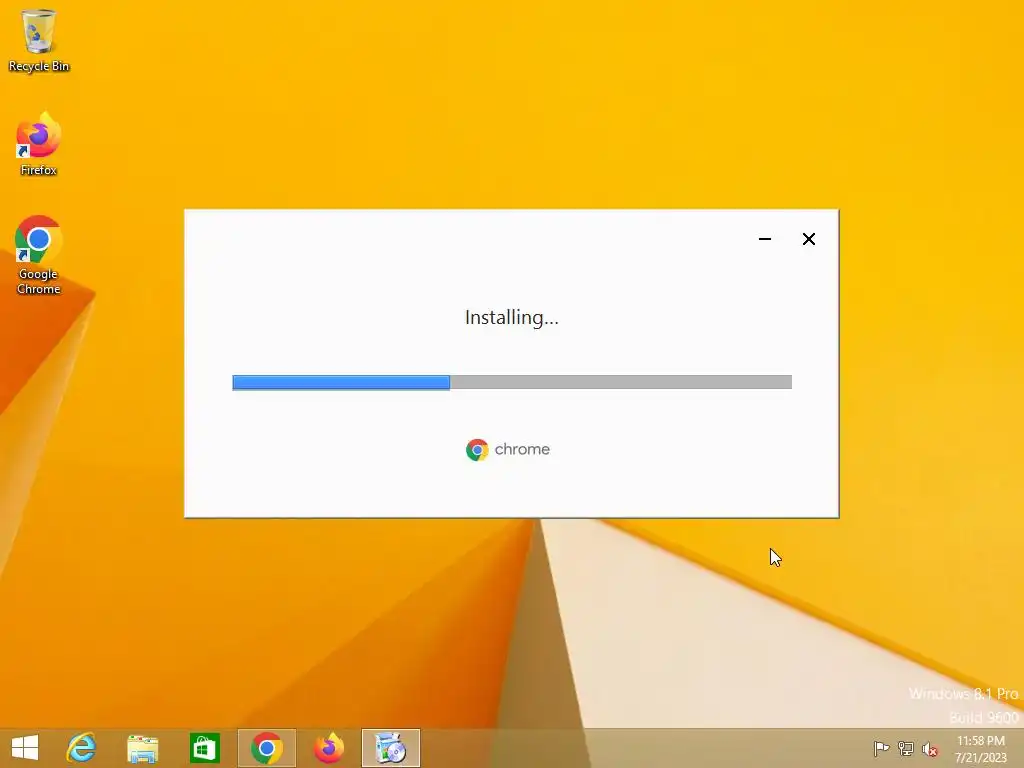Click the muted speaker volume icon
The image size is (1024, 768).
930,749
